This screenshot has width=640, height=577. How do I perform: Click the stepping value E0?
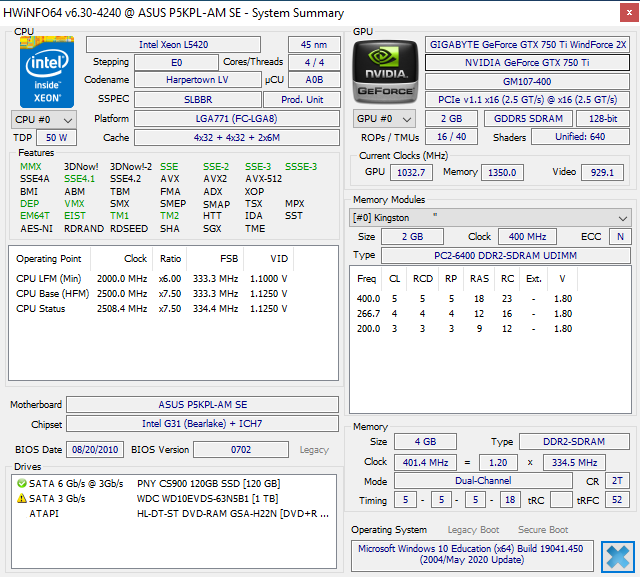176,62
